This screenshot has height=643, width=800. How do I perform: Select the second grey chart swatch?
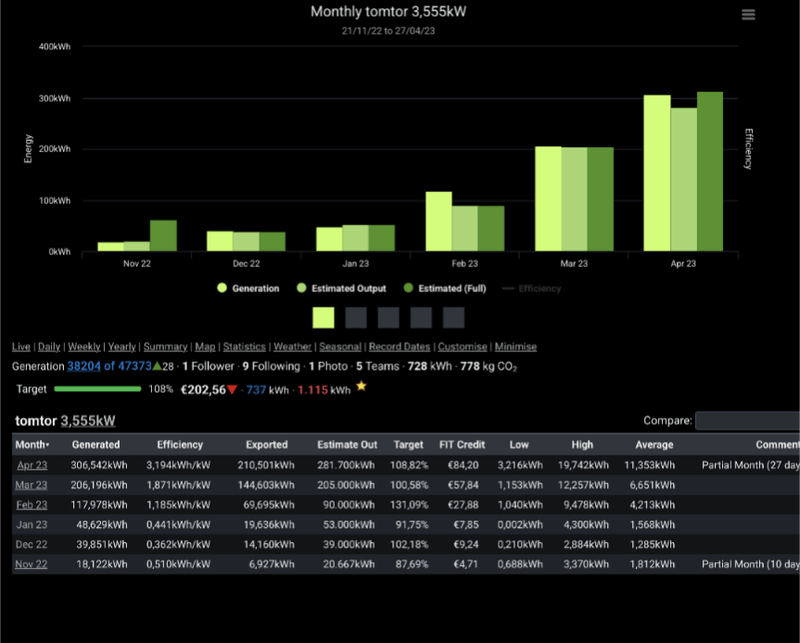pos(356,317)
